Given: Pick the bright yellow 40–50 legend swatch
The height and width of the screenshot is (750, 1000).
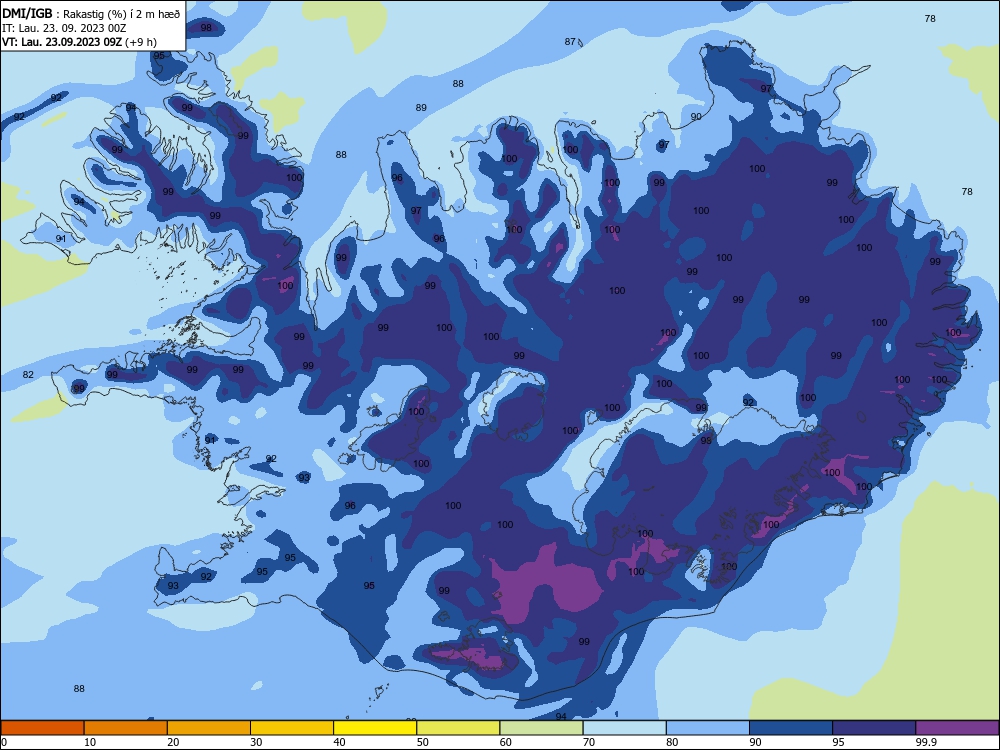Looking at the screenshot, I should click(x=375, y=728).
